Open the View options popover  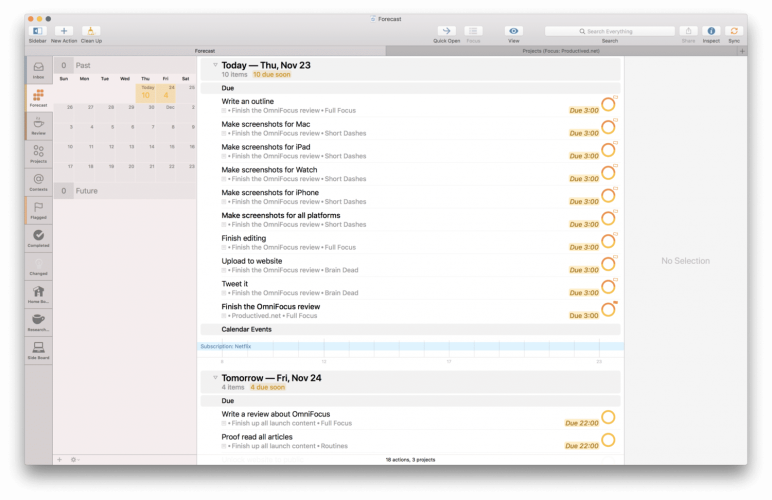pos(513,32)
